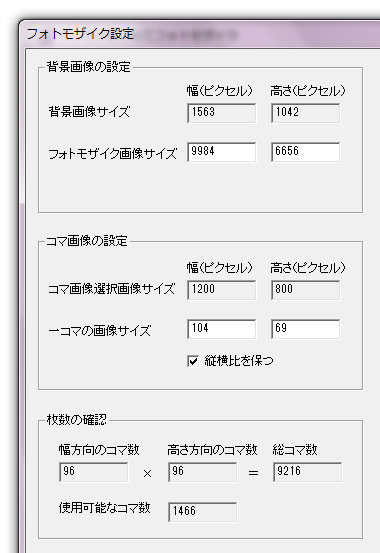The width and height of the screenshot is (380, 553).
Task: Edit the single frame width field 104
Action: pos(222,329)
